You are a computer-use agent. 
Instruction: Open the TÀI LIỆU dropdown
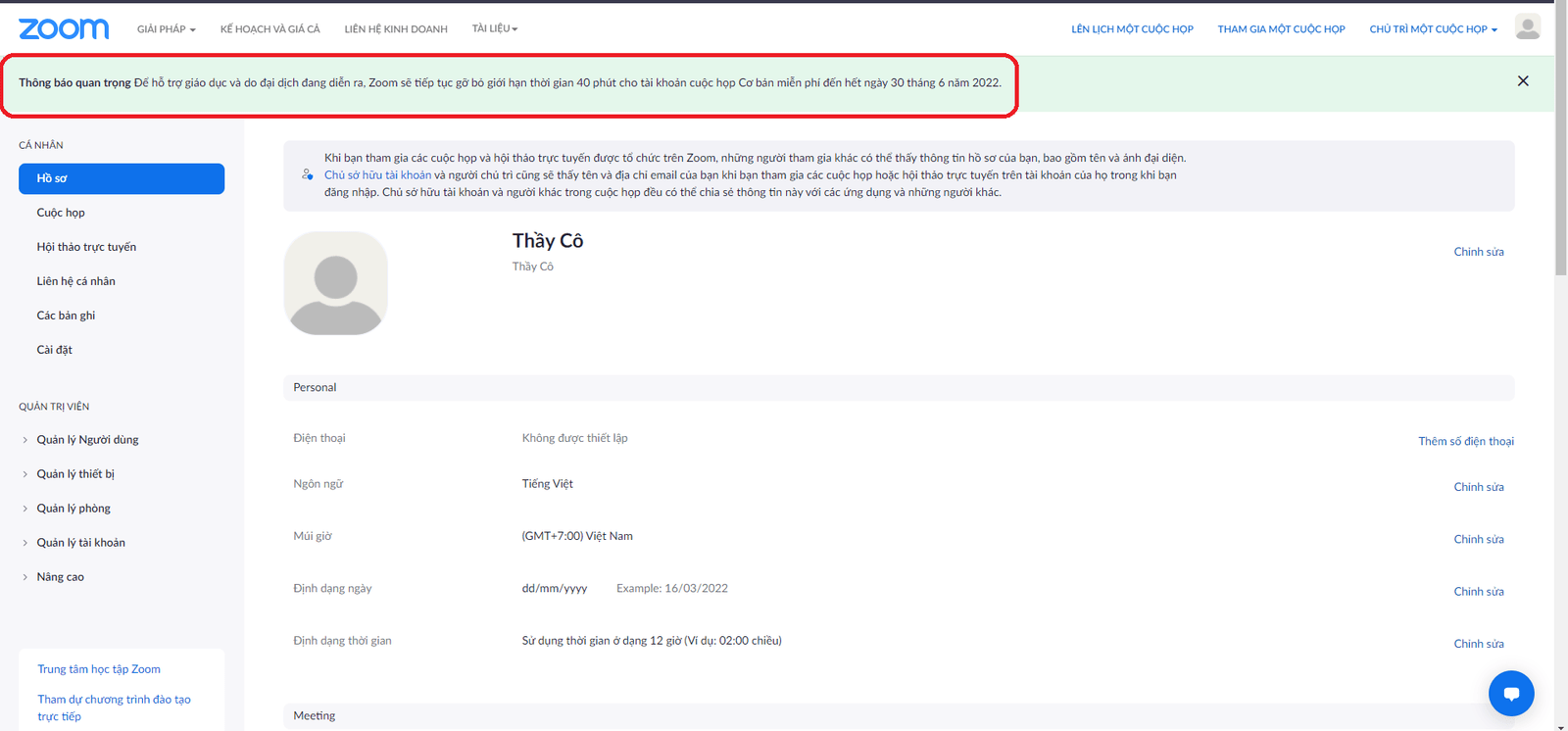[495, 29]
